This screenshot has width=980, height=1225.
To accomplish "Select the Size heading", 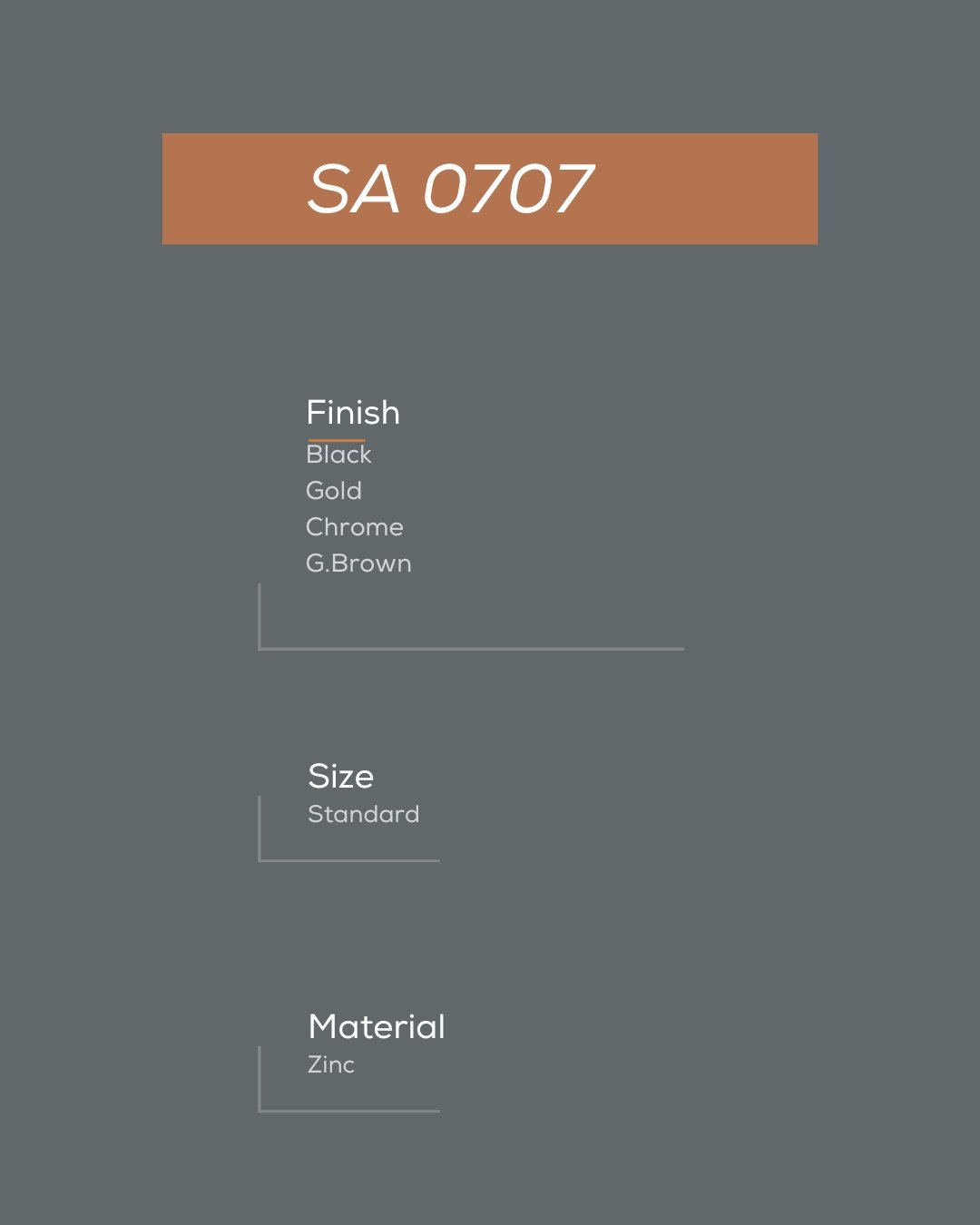I will point(341,777).
